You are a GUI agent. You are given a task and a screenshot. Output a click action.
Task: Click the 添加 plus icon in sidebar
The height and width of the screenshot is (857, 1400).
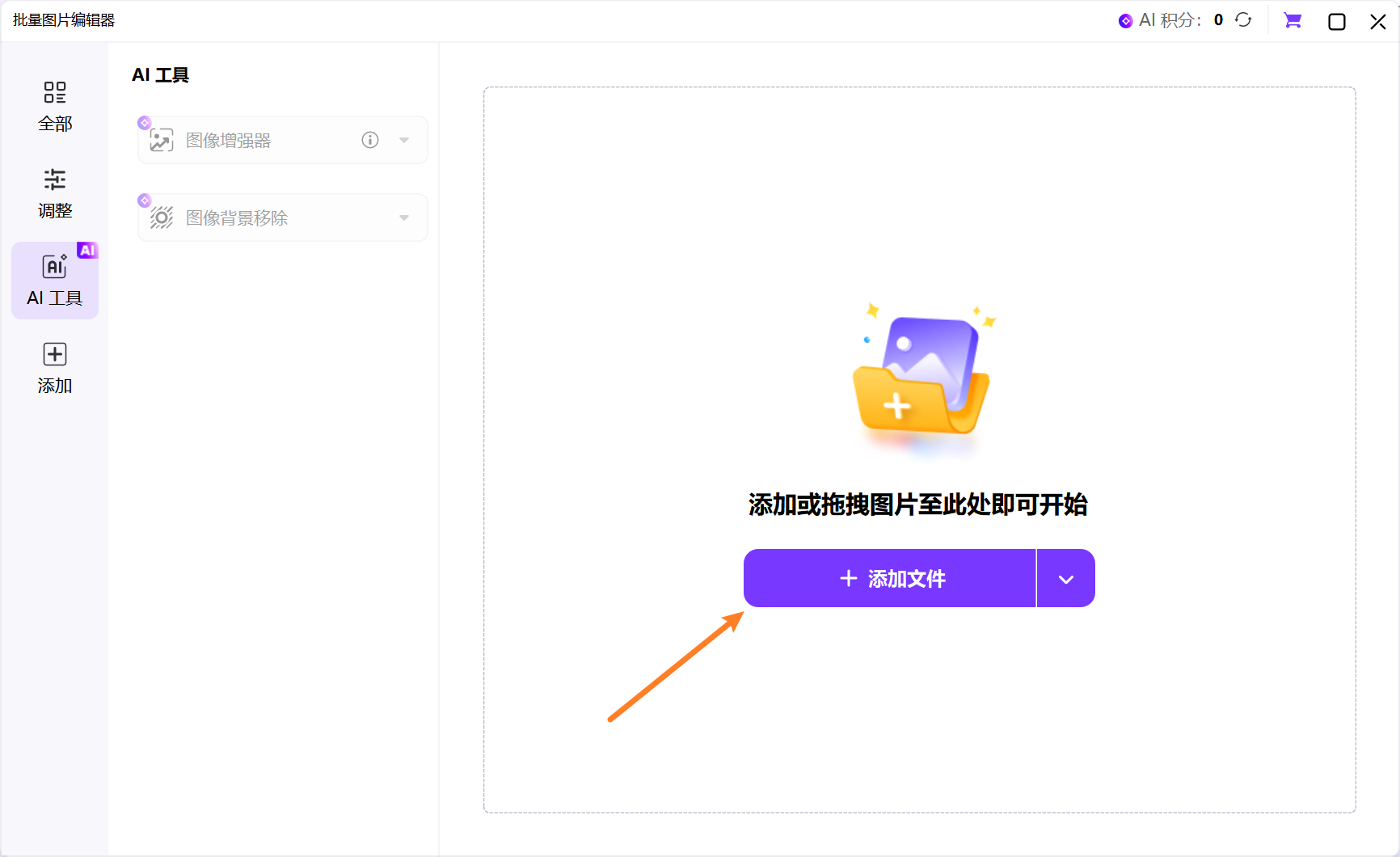click(54, 354)
